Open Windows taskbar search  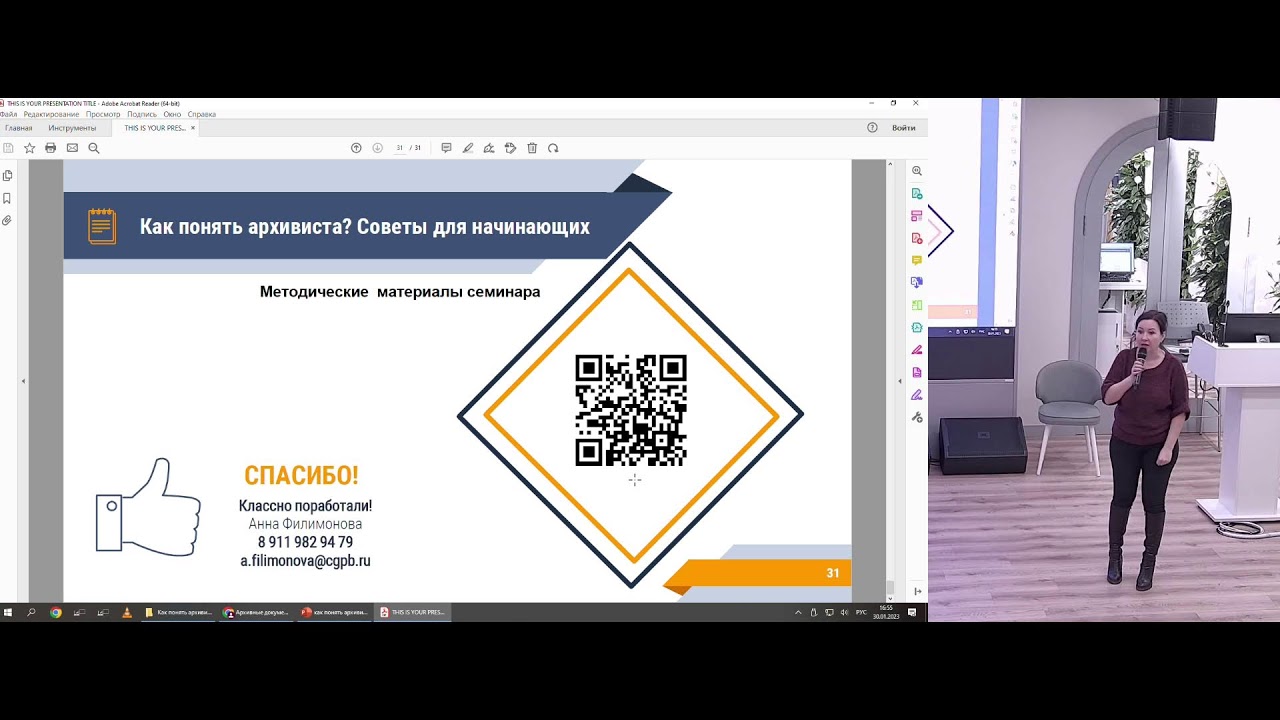[x=31, y=612]
